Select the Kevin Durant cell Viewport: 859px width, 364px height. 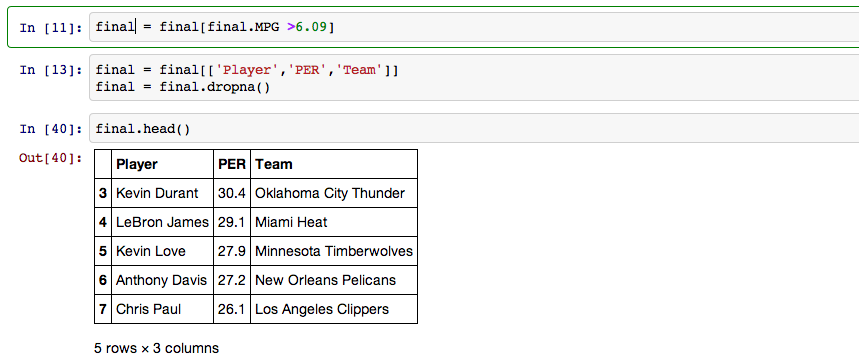click(162, 193)
